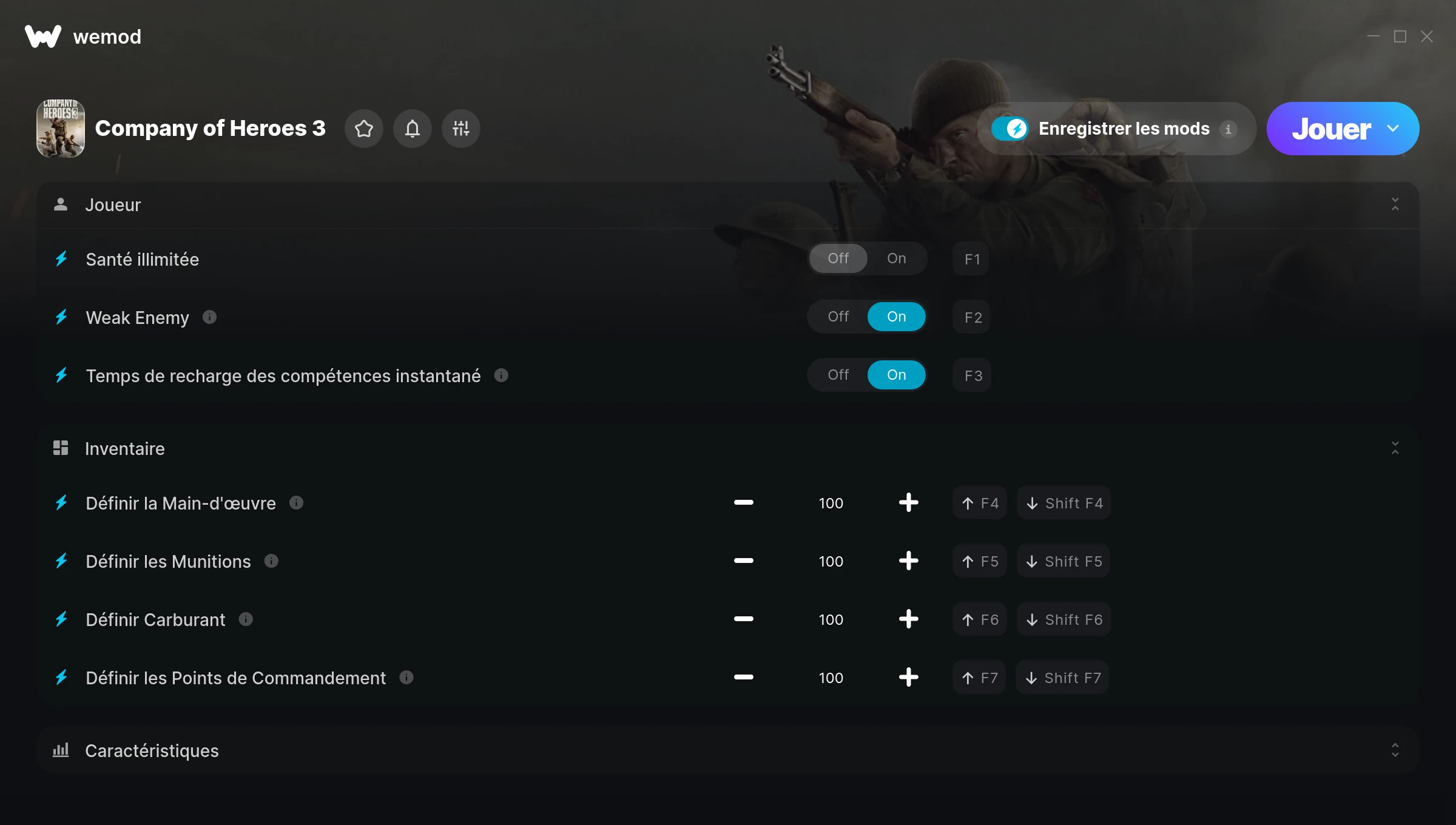Change the F1 hotkey for Santé illimitée
This screenshot has width=1456, height=825.
tap(972, 259)
